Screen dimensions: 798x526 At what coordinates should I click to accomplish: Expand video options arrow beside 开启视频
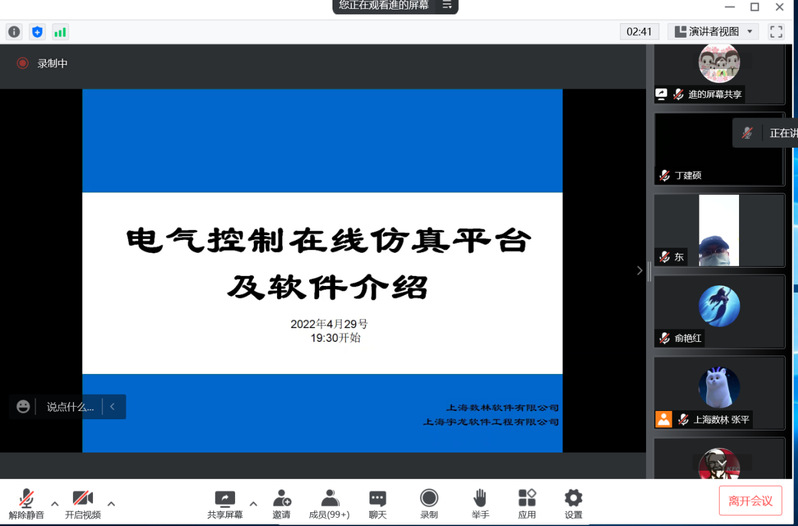pyautogui.click(x=111, y=504)
